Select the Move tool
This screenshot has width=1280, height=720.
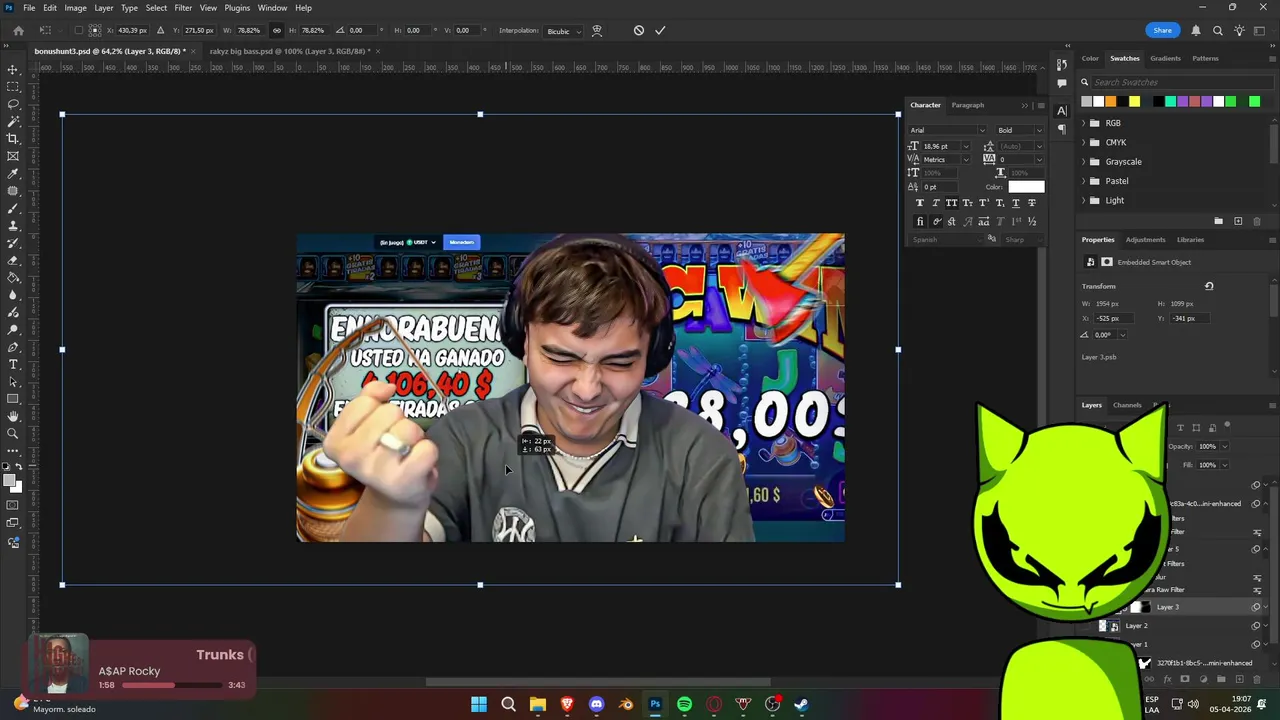click(x=13, y=69)
